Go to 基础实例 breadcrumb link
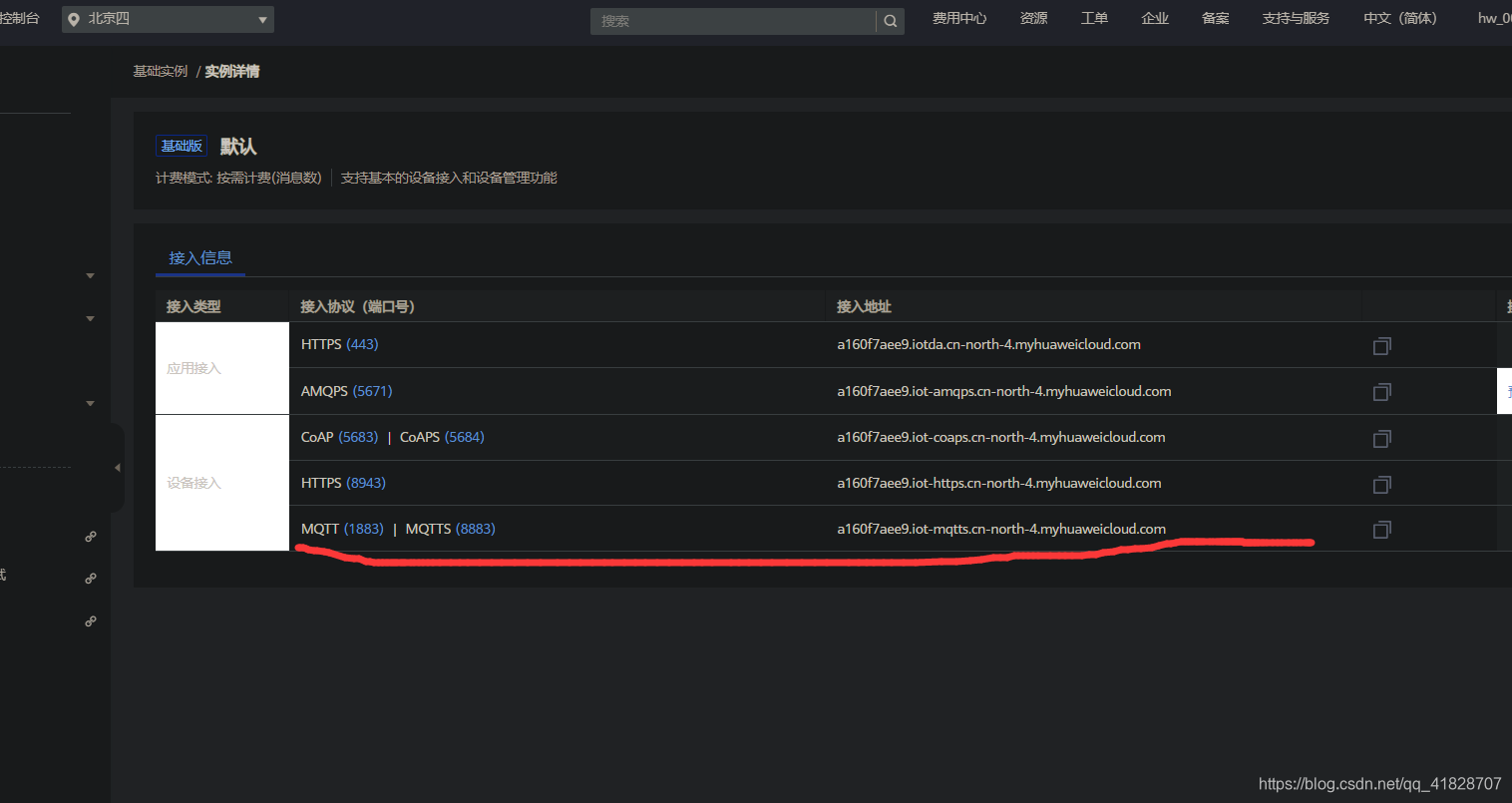The width and height of the screenshot is (1512, 803). [x=161, y=72]
